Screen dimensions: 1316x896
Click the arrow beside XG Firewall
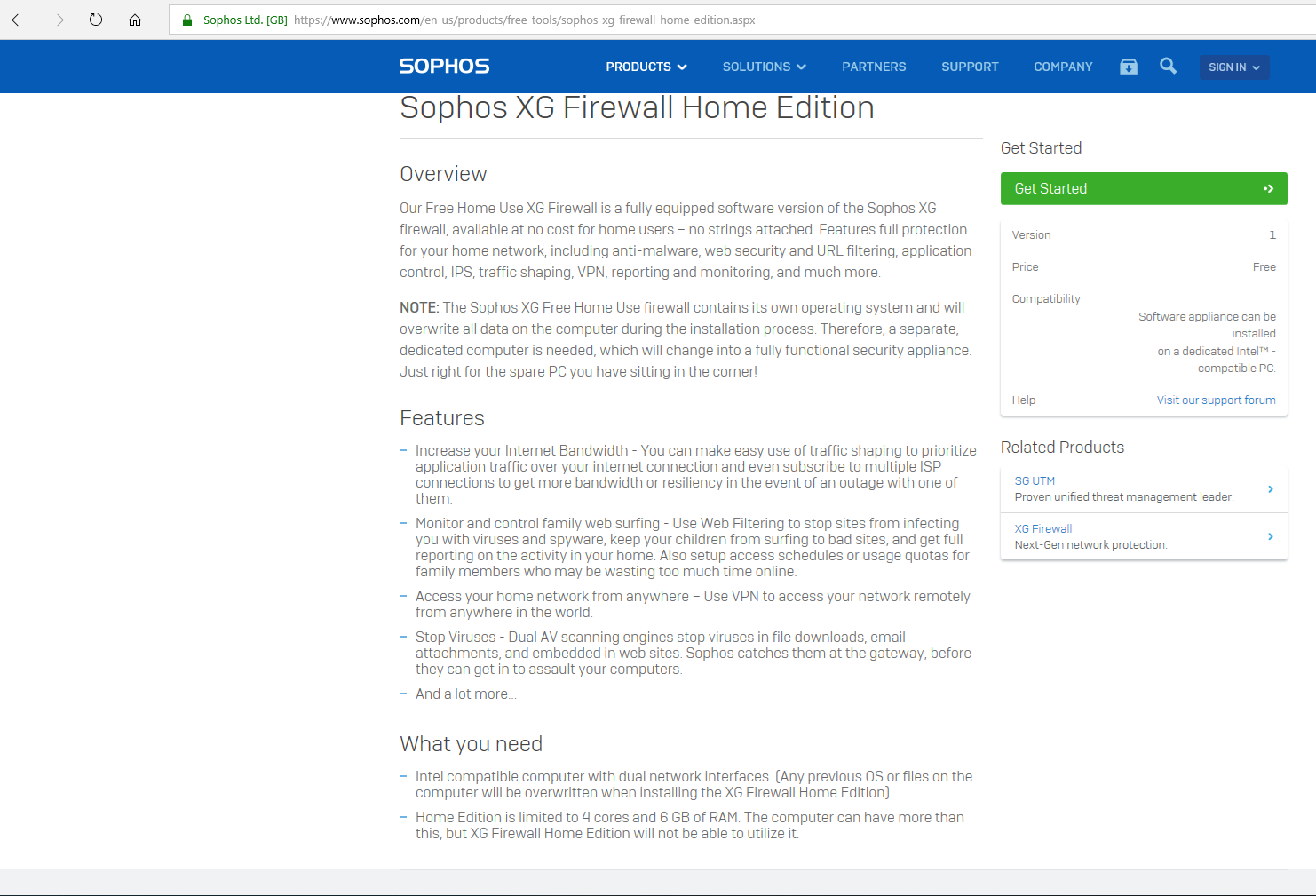(x=1271, y=536)
